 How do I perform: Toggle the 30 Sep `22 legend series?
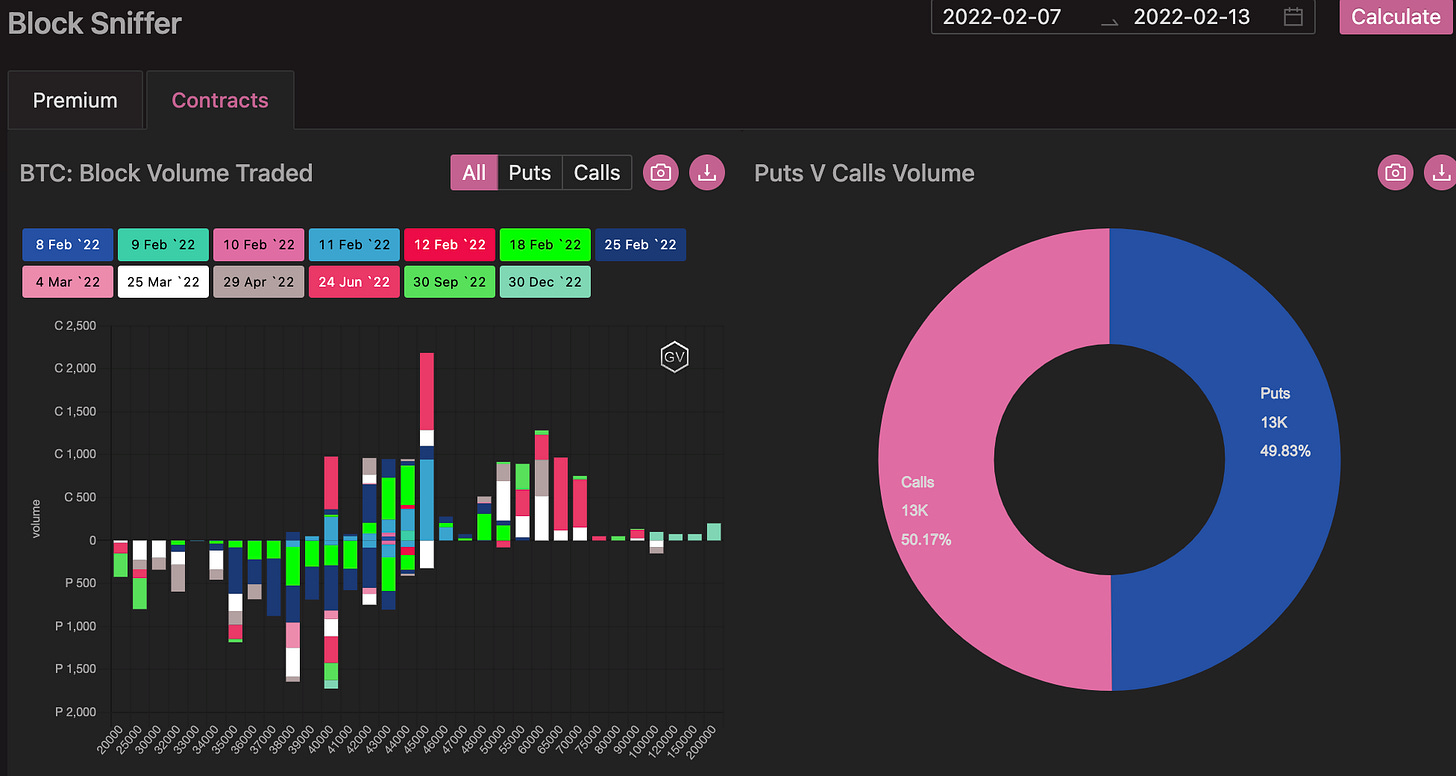click(x=450, y=282)
